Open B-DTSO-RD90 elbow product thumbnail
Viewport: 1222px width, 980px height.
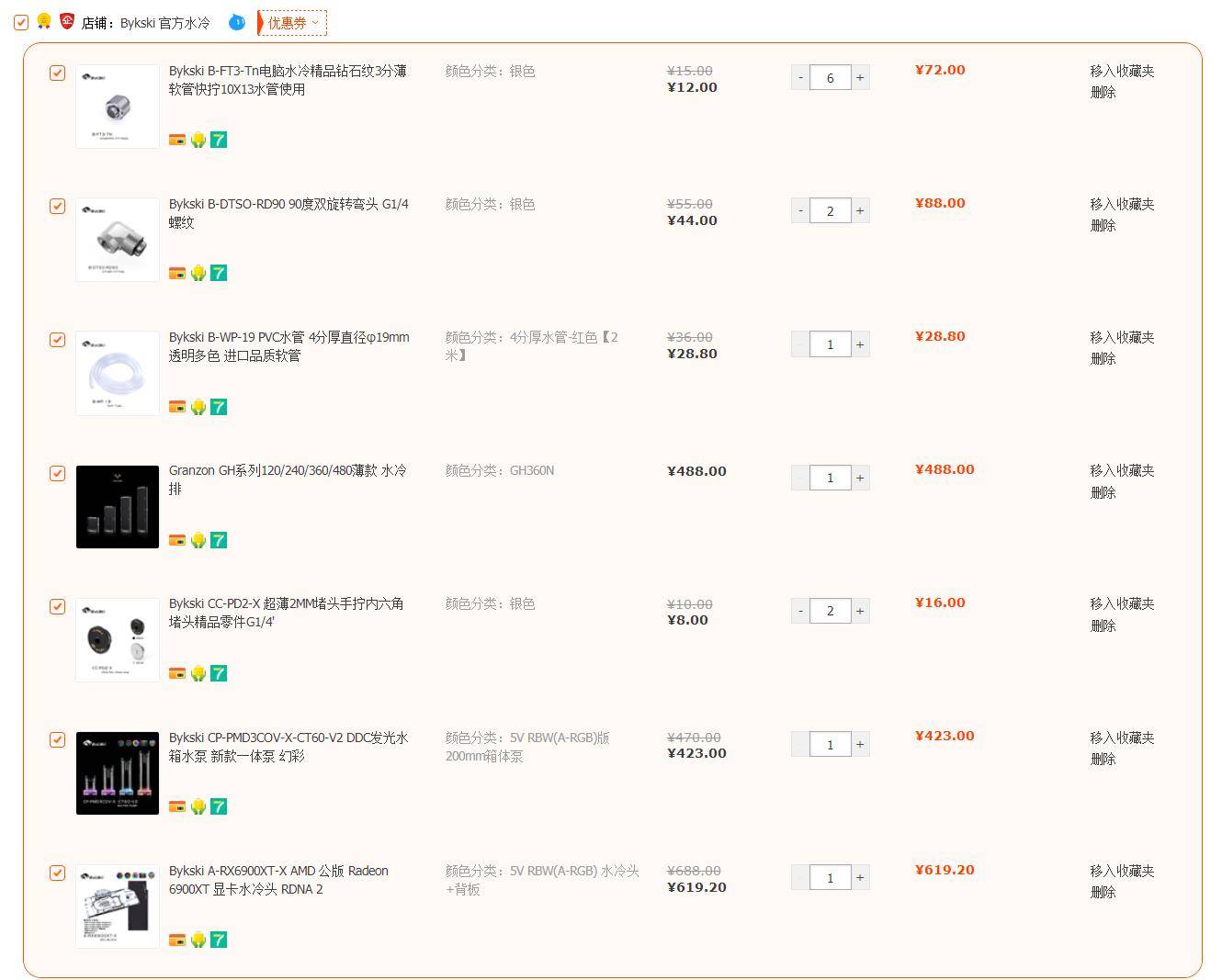118,240
